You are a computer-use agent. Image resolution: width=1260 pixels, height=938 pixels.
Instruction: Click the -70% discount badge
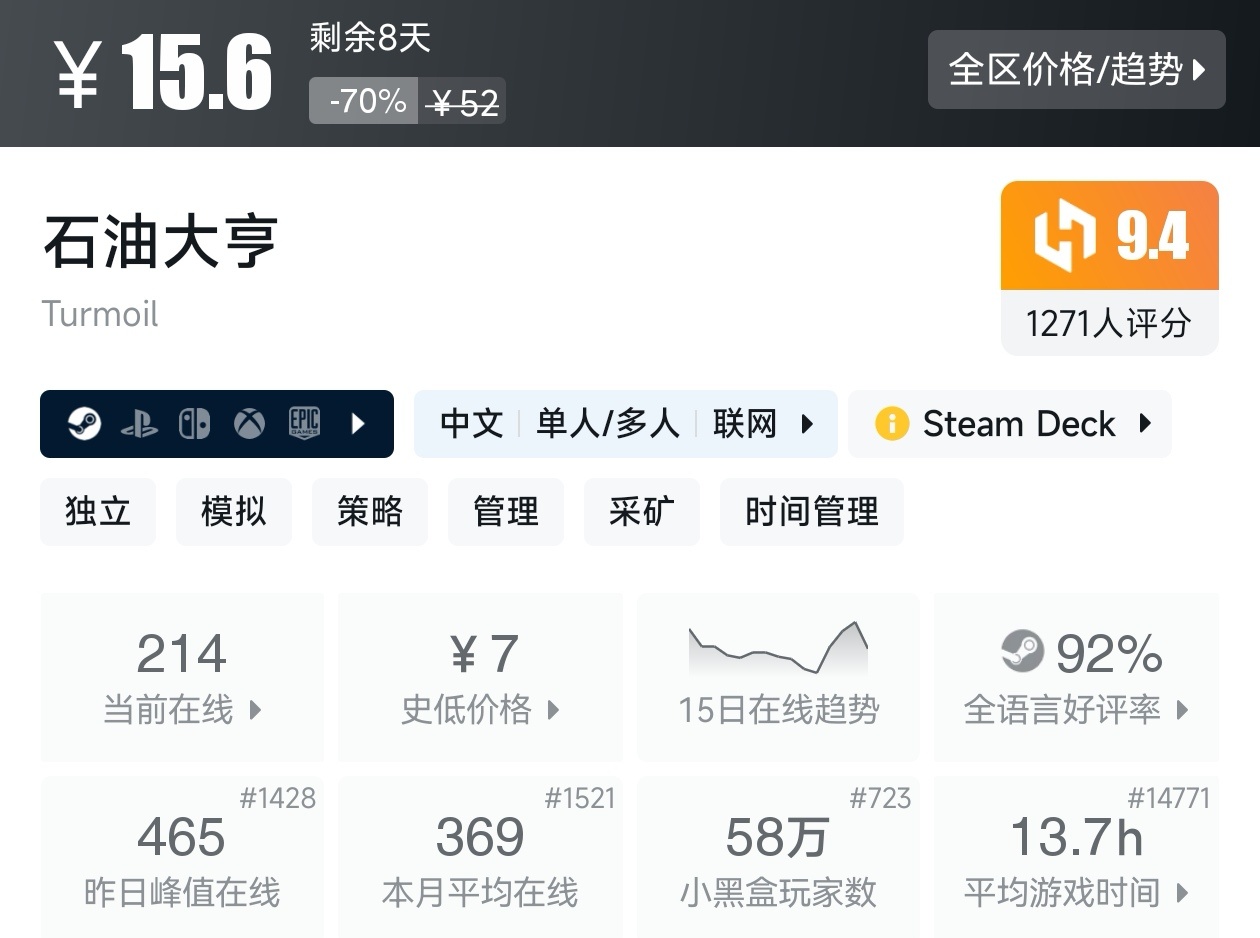[364, 101]
